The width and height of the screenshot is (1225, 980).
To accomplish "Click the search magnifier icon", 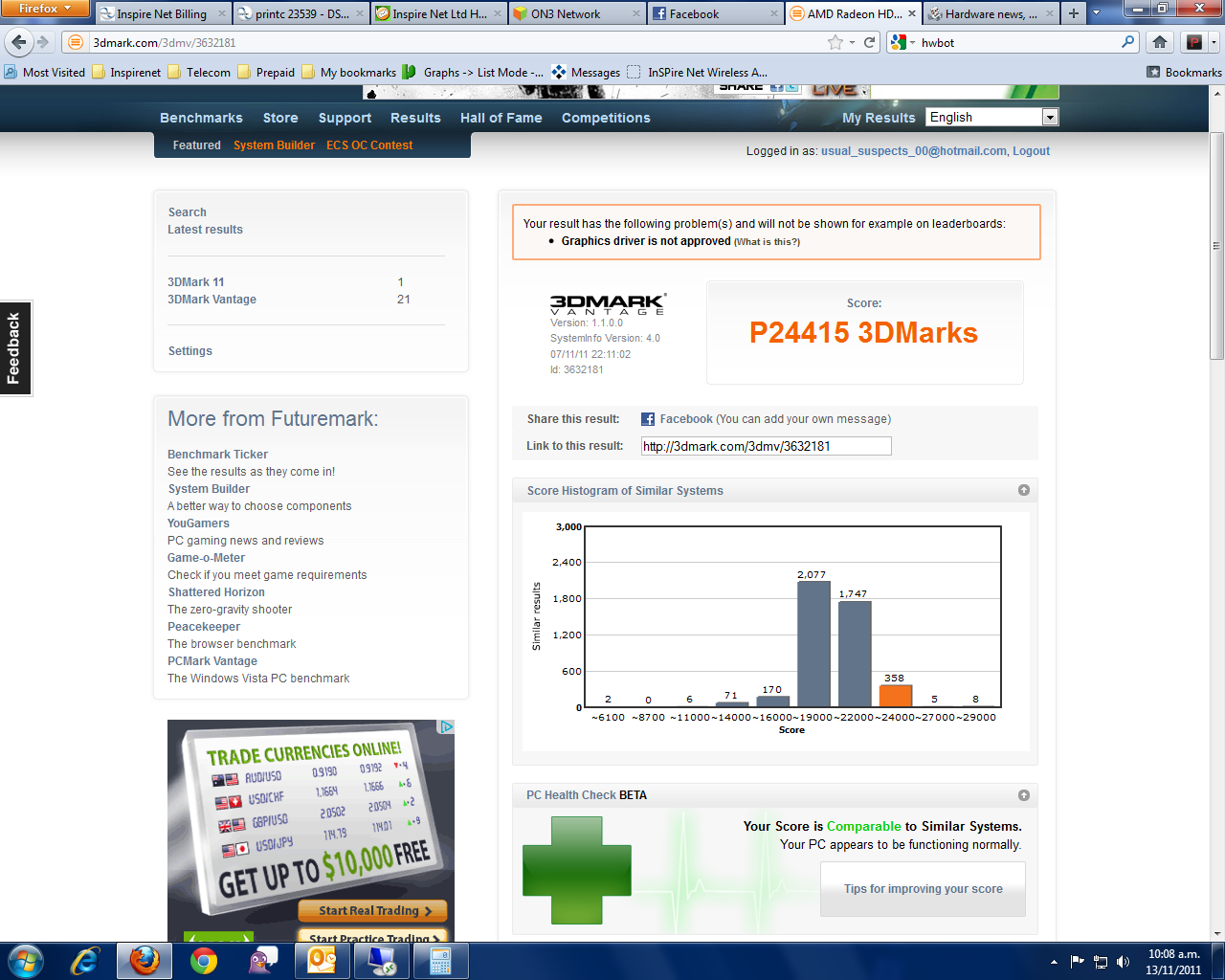I will click(x=1128, y=42).
